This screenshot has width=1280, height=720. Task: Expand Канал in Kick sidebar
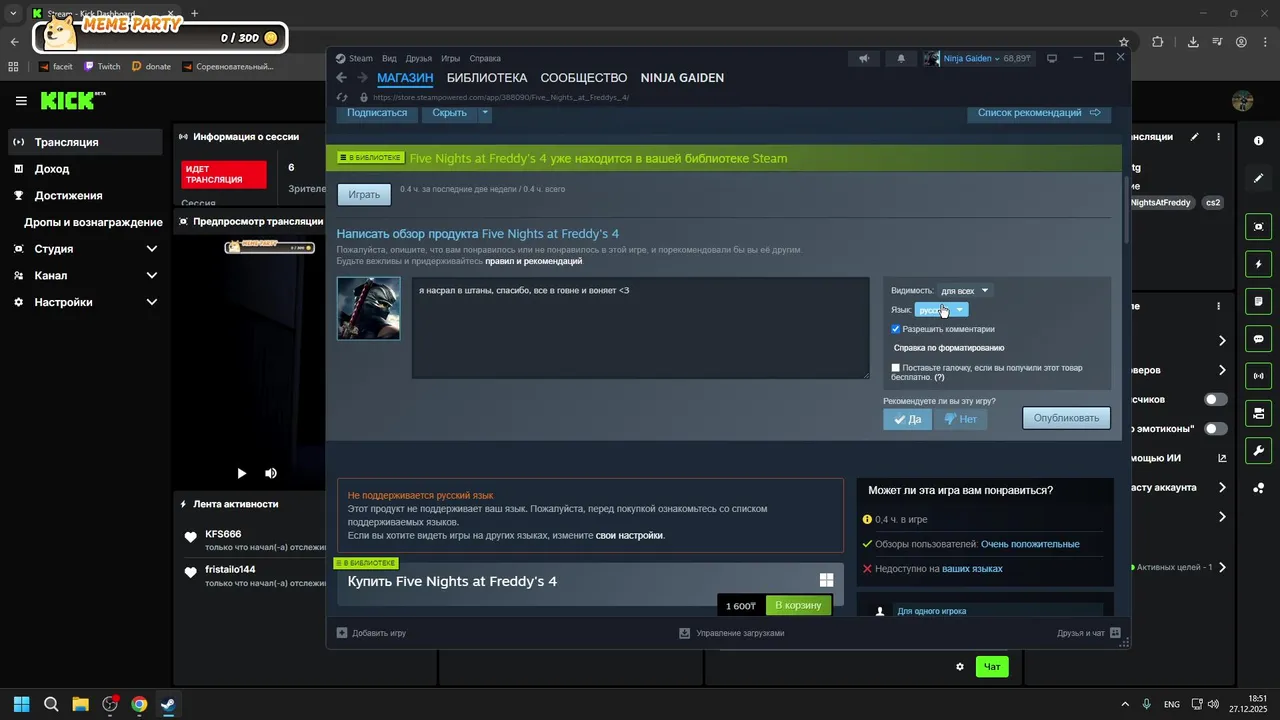coord(152,275)
